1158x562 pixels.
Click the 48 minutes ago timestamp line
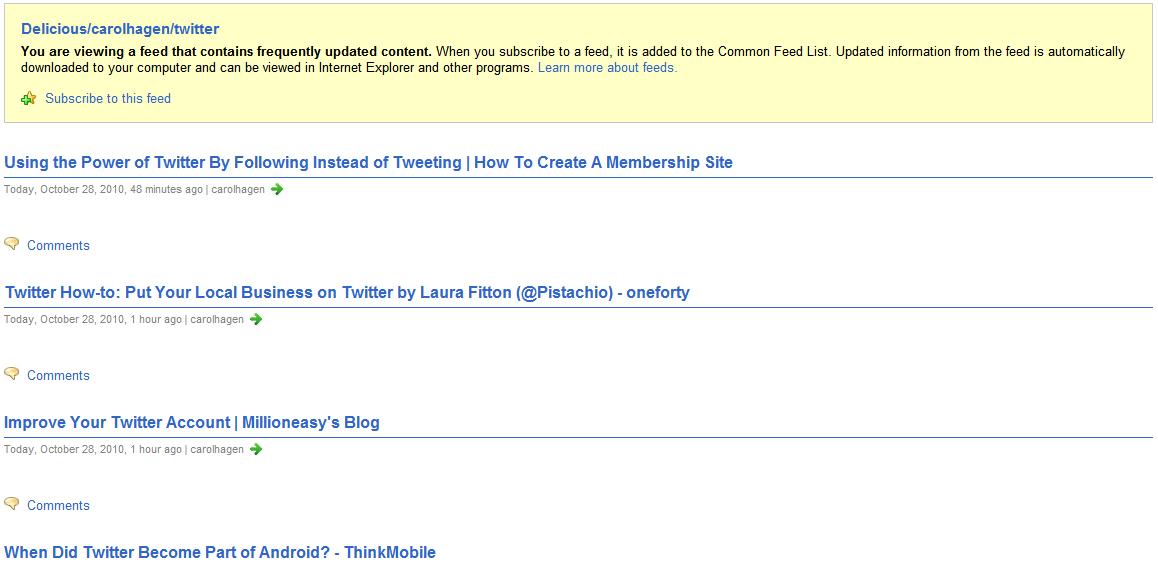tap(134, 190)
